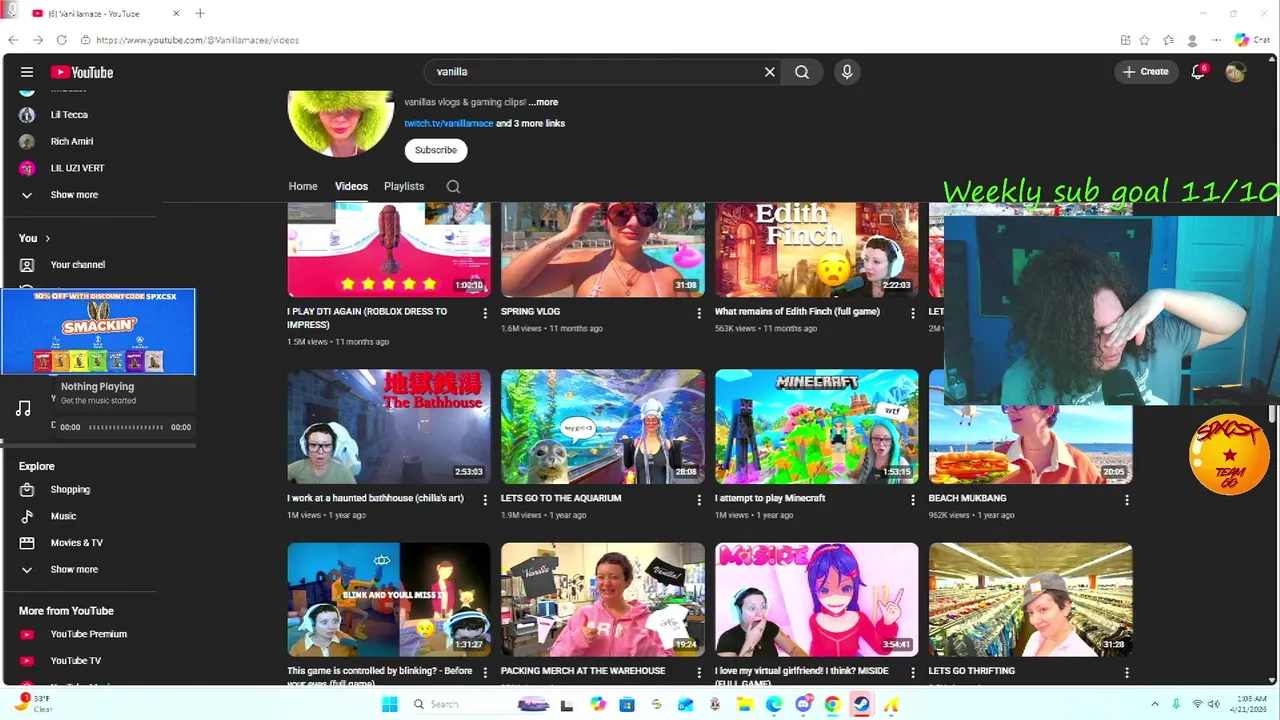Click the music widget progress bar

[126, 427]
